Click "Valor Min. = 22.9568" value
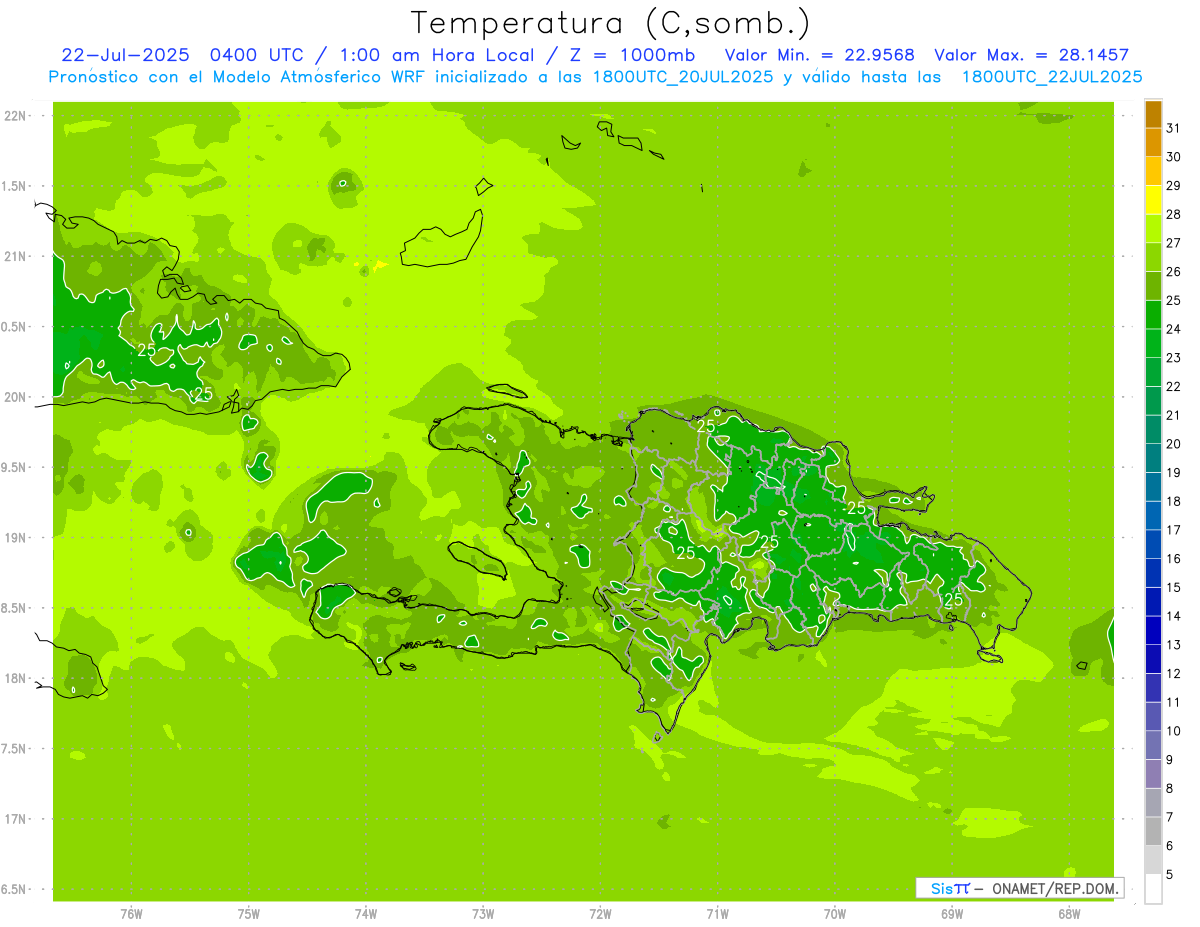Image resolution: width=1200 pixels, height=927 pixels. tap(820, 55)
